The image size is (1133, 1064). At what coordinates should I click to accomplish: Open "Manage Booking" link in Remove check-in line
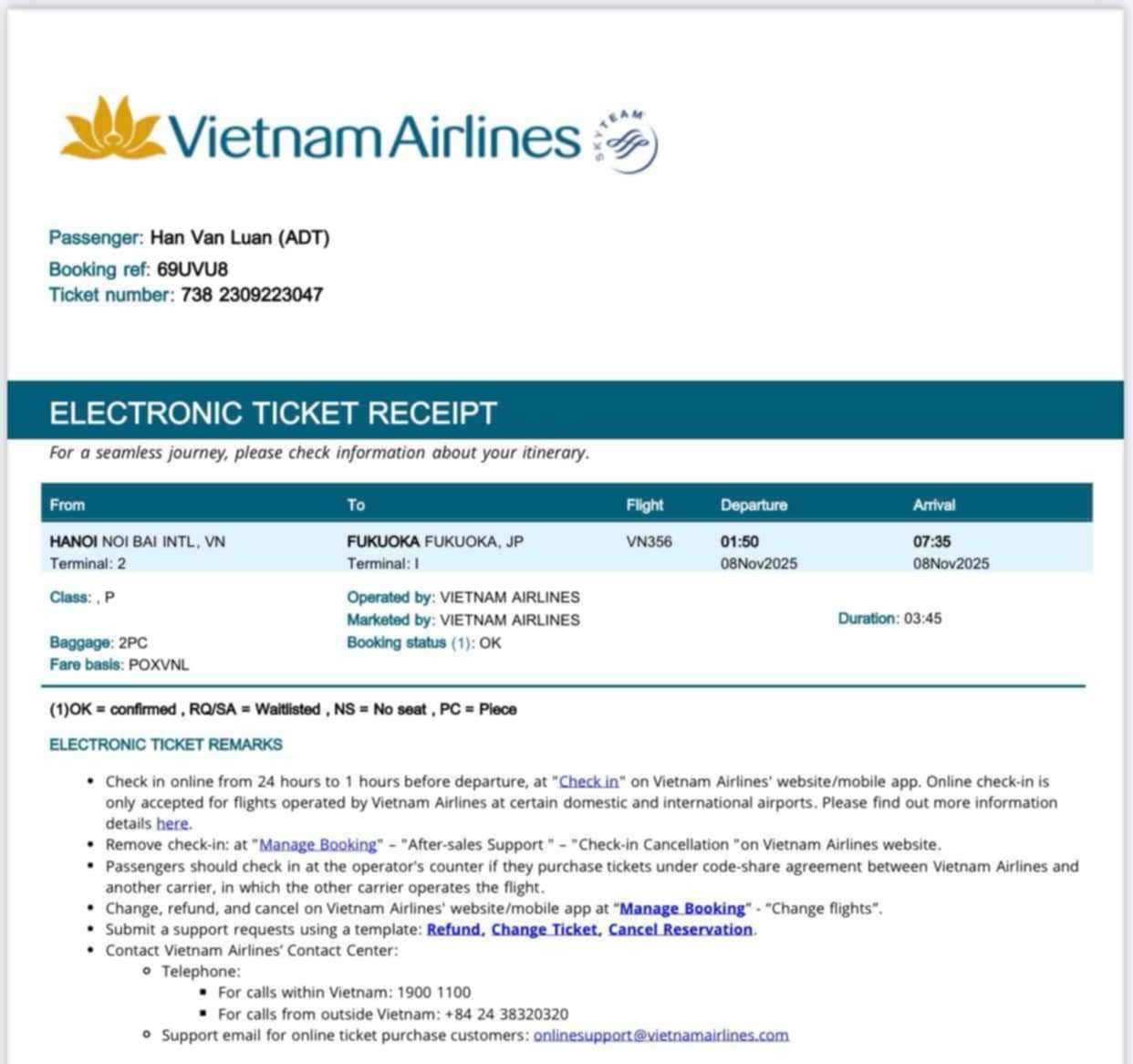point(318,844)
